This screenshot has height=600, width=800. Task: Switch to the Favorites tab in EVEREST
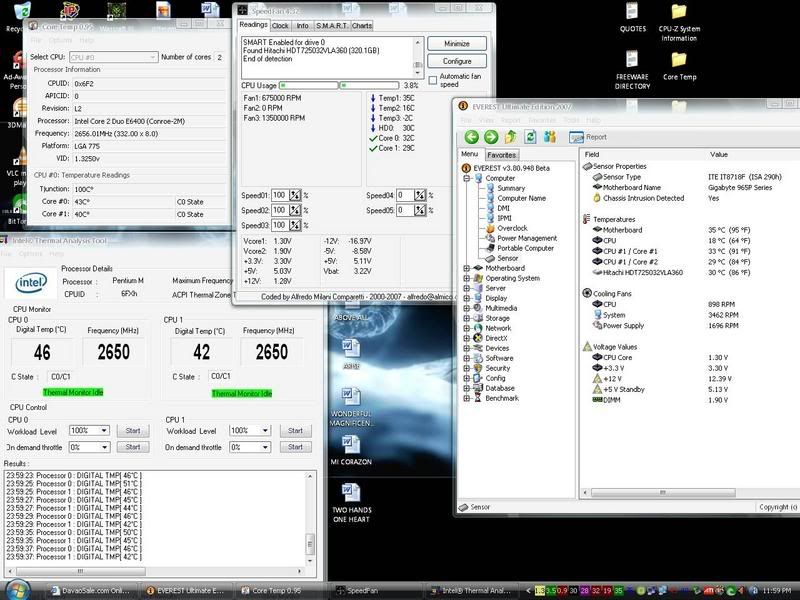503,155
